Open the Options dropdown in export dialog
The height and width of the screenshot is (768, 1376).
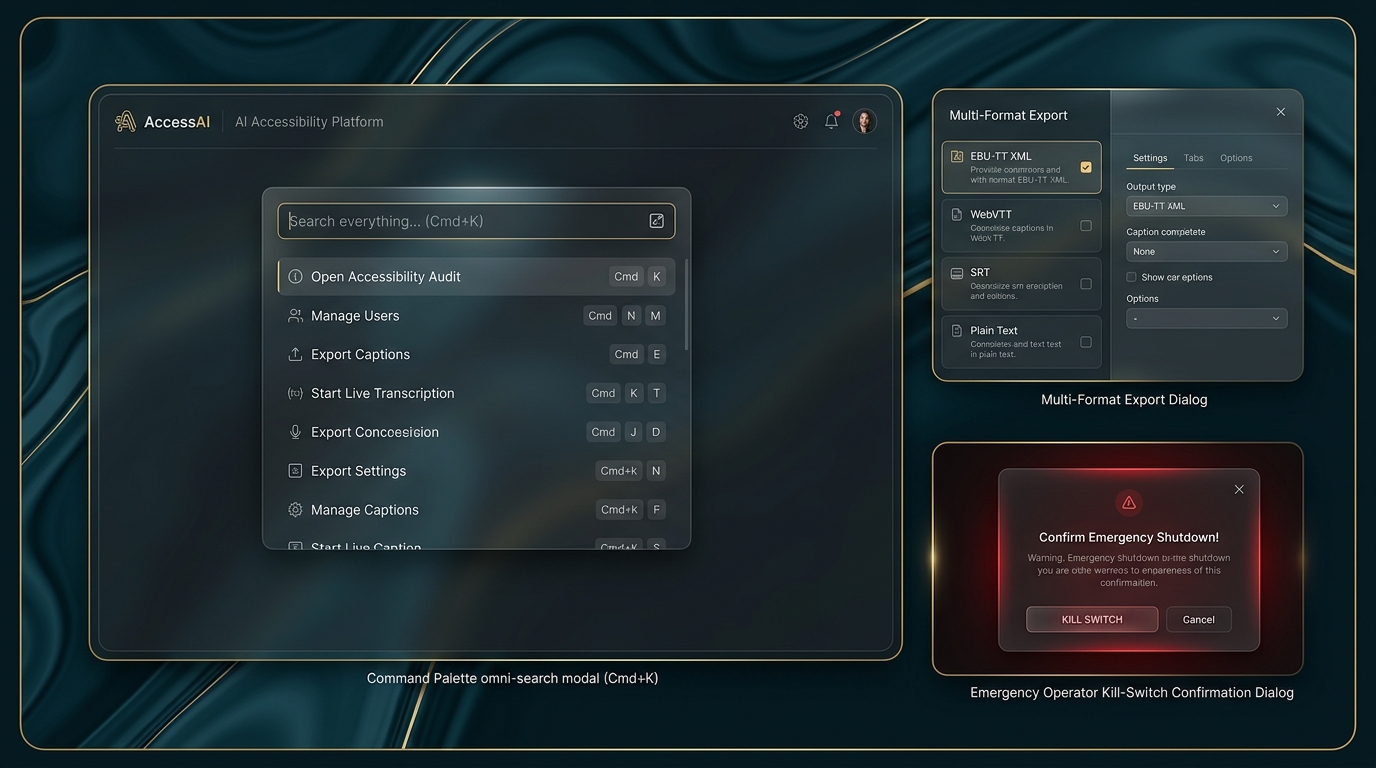pos(1207,318)
